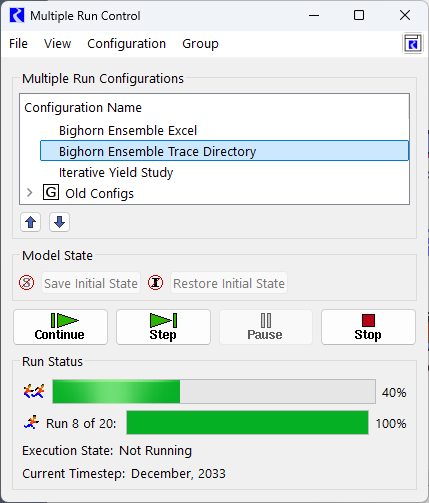Click the Restore Initial State red circle icon
The height and width of the screenshot is (503, 429).
156,283
